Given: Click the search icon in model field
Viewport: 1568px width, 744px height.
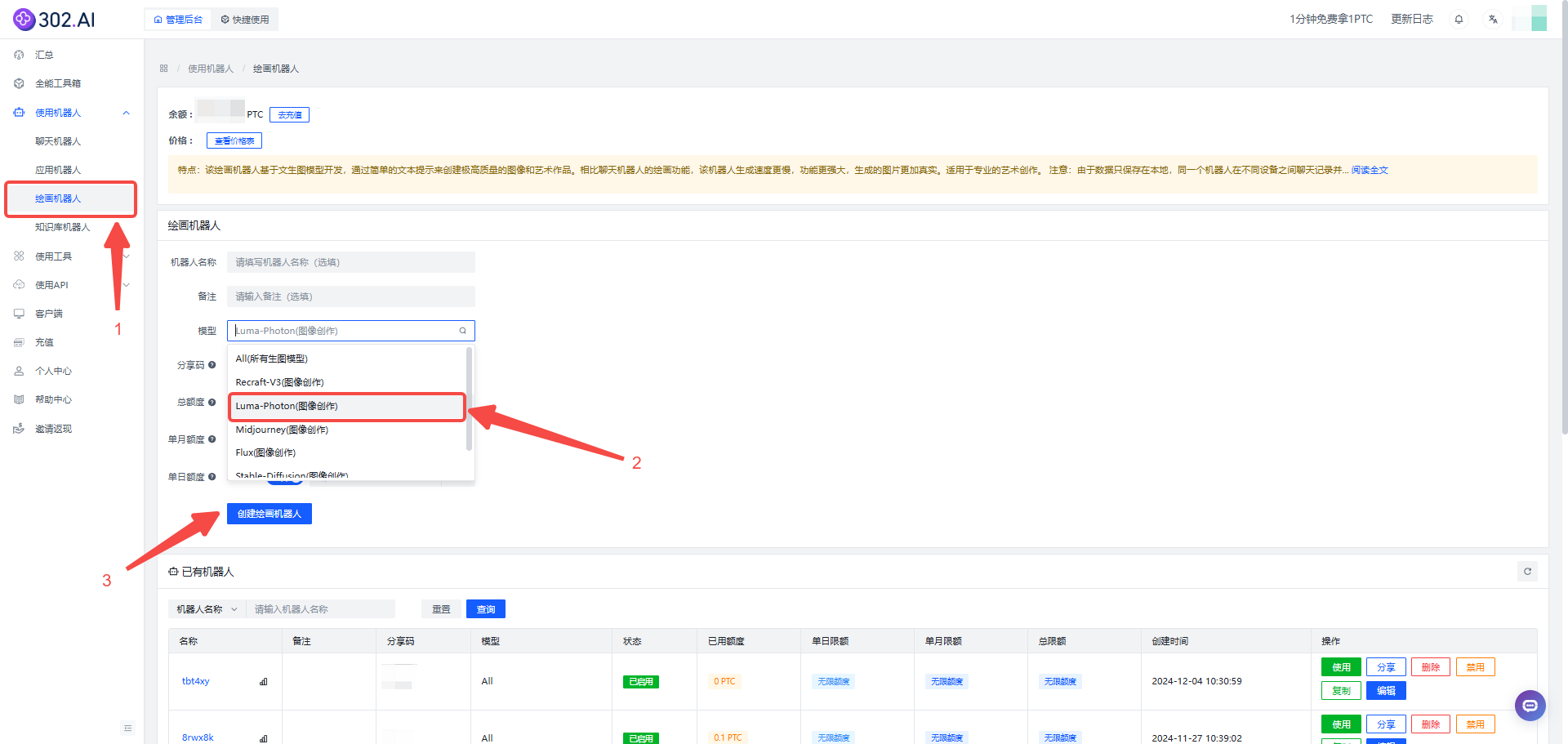Looking at the screenshot, I should tap(463, 331).
